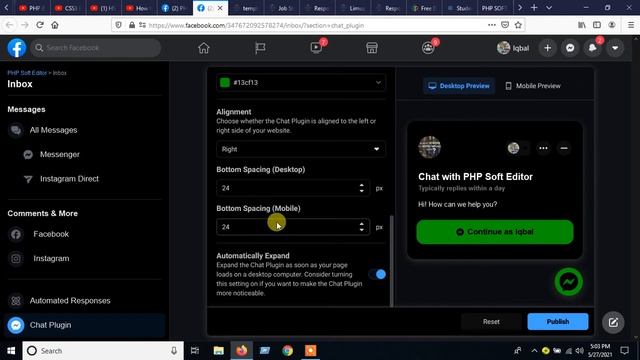
Task: Click the Windows taskbar Search box
Action: coord(103,351)
